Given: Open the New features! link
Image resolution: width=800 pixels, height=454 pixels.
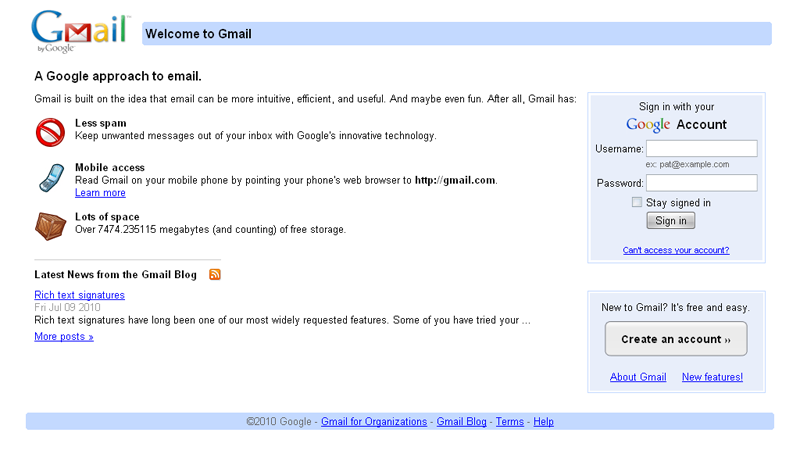Looking at the screenshot, I should coord(712,377).
